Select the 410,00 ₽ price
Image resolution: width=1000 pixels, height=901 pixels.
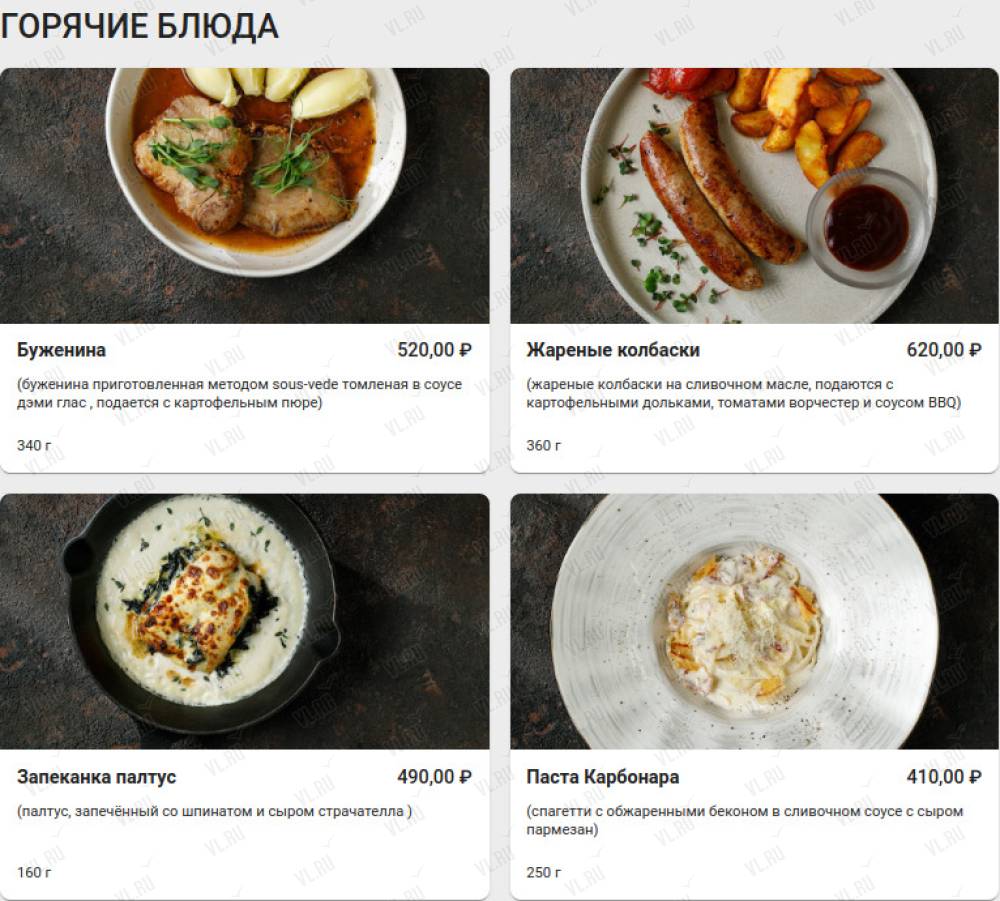[x=944, y=777]
